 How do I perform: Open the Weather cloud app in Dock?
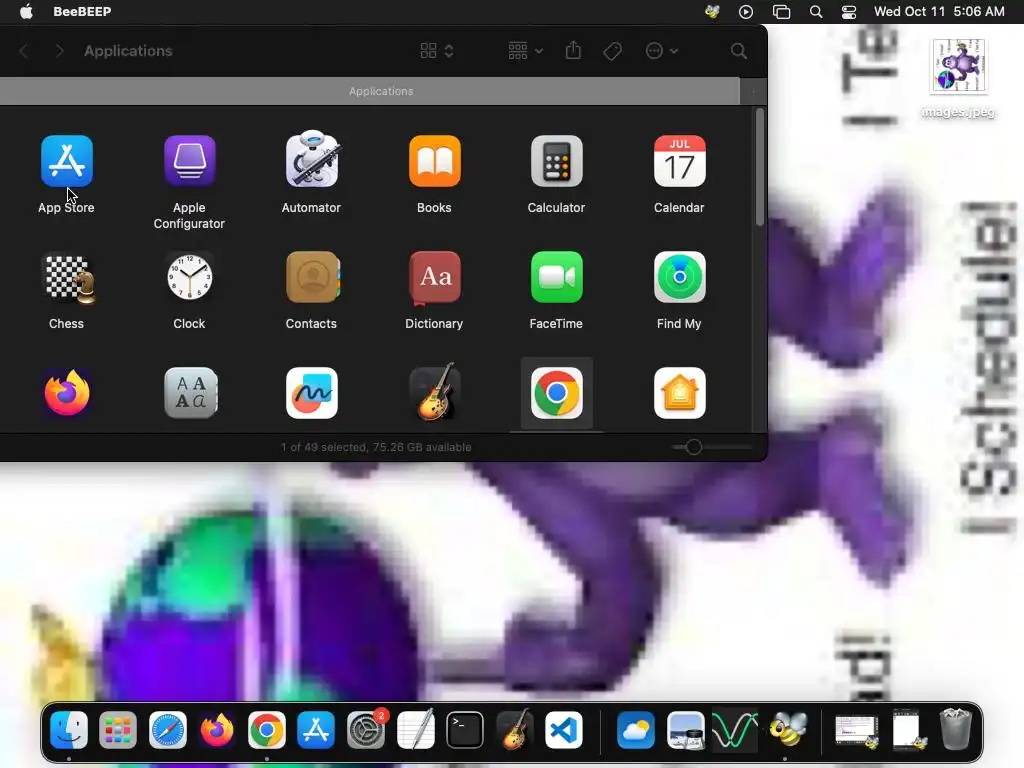pyautogui.click(x=635, y=729)
